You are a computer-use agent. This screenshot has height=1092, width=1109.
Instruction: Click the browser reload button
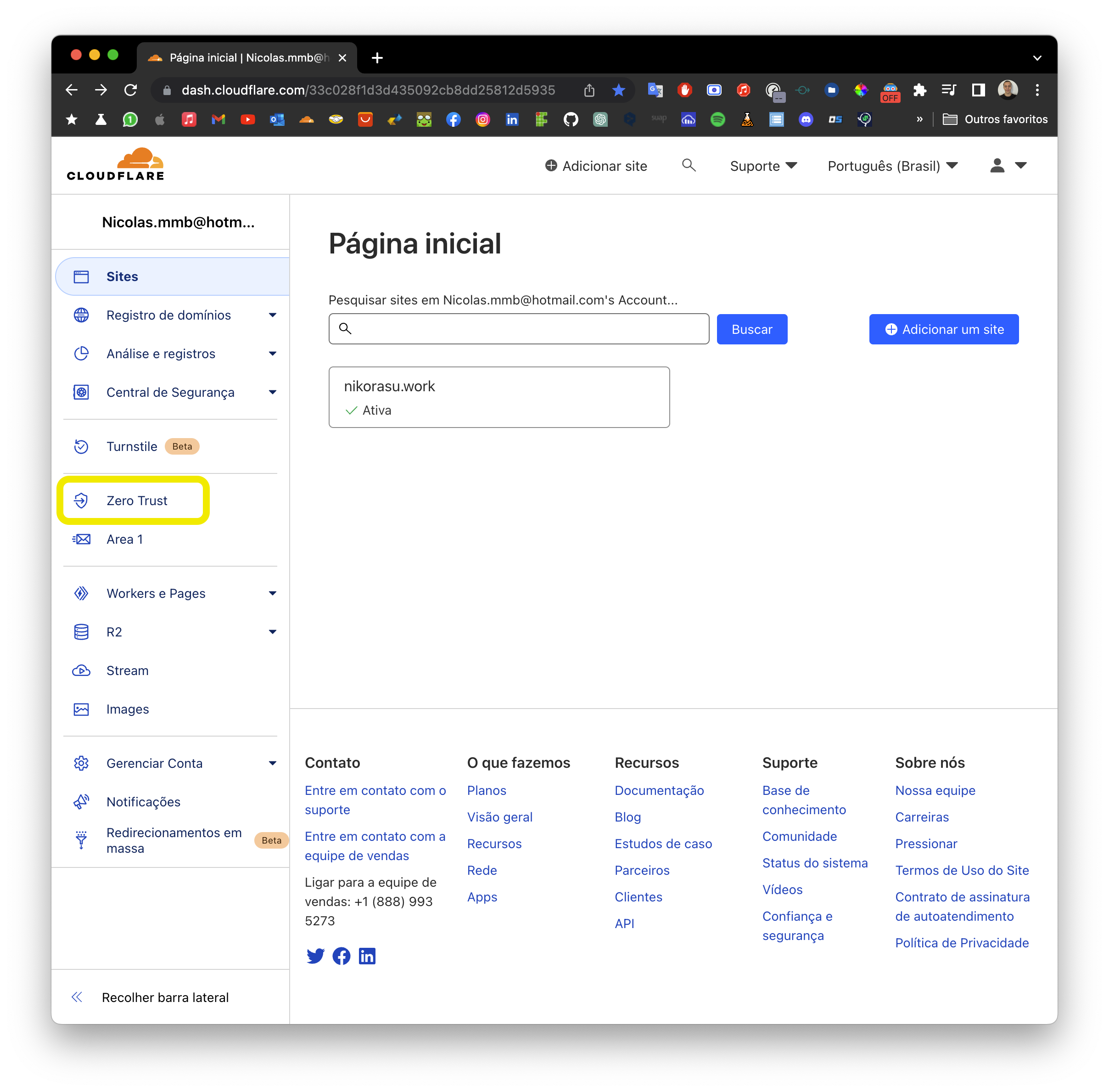pyautogui.click(x=131, y=90)
